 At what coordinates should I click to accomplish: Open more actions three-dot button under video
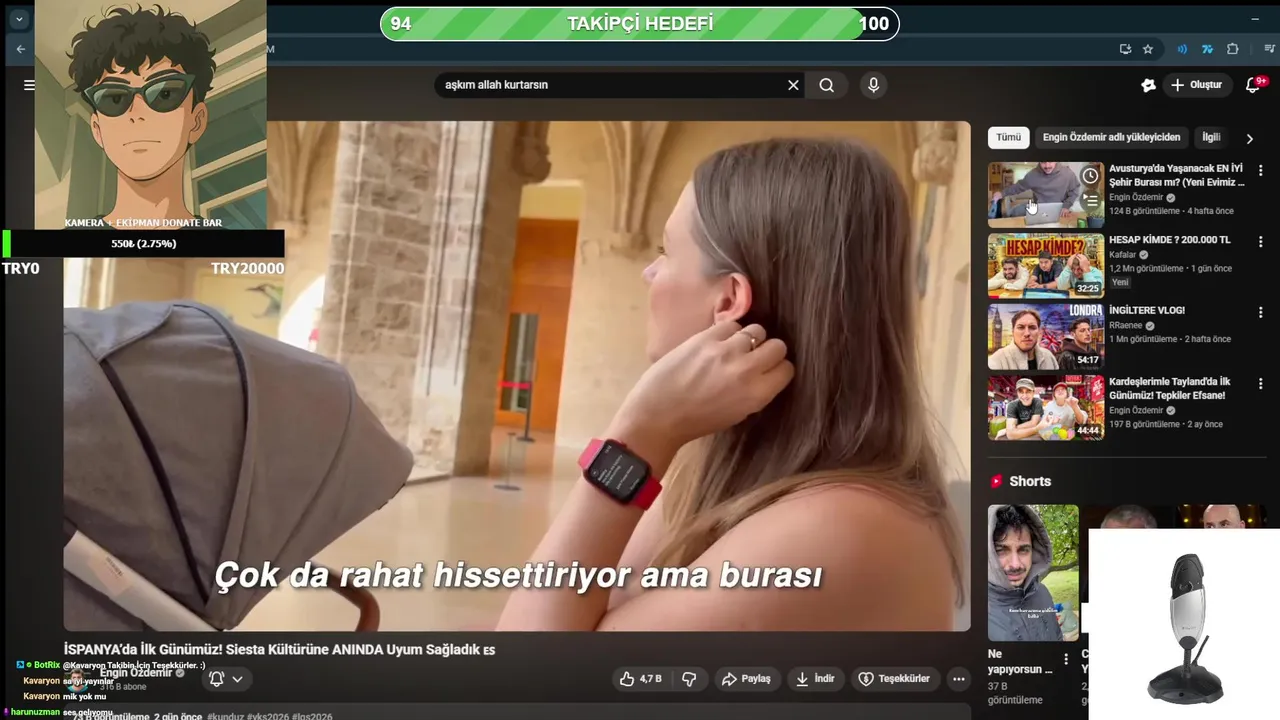pyautogui.click(x=958, y=679)
